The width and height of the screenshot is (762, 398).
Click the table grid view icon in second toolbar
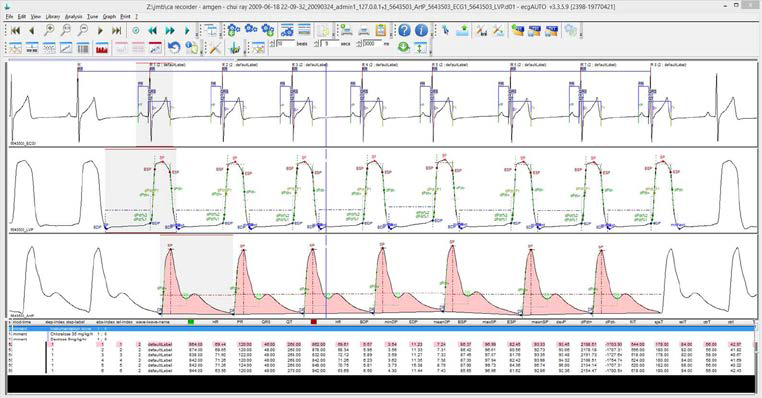click(x=83, y=48)
